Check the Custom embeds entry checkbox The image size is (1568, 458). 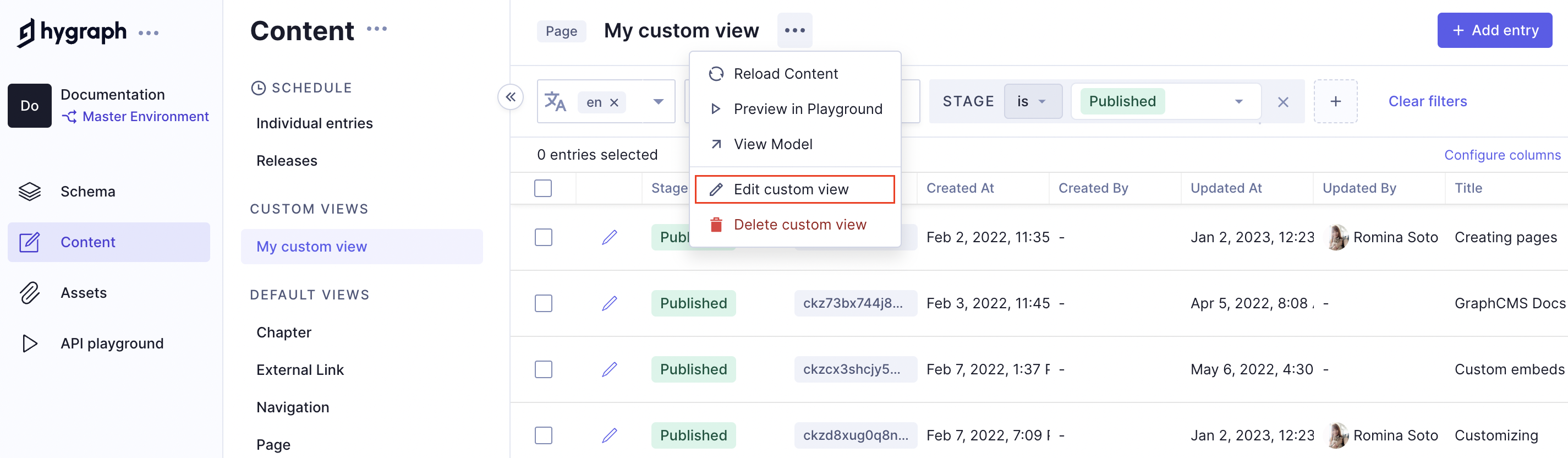tap(543, 370)
